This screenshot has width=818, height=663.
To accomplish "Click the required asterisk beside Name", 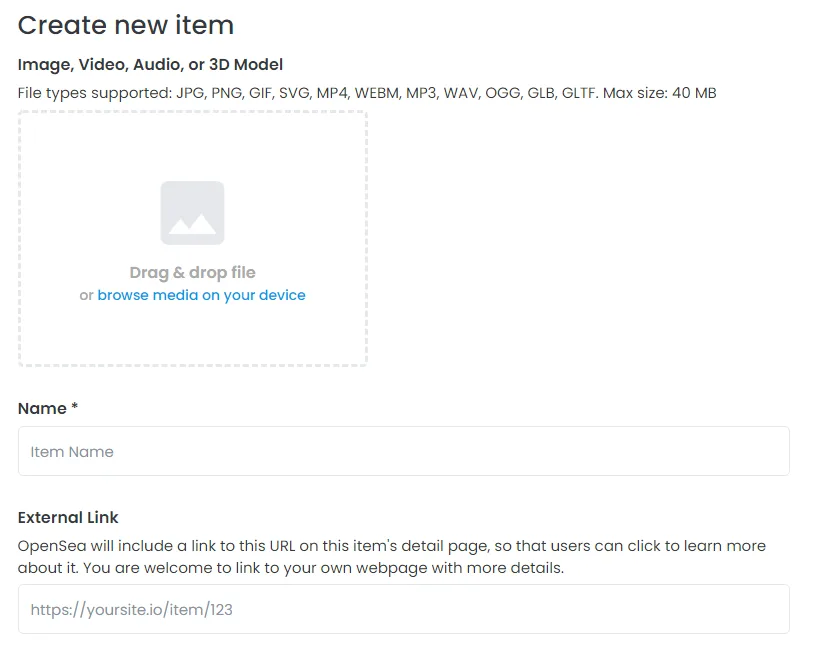I will 75,407.
